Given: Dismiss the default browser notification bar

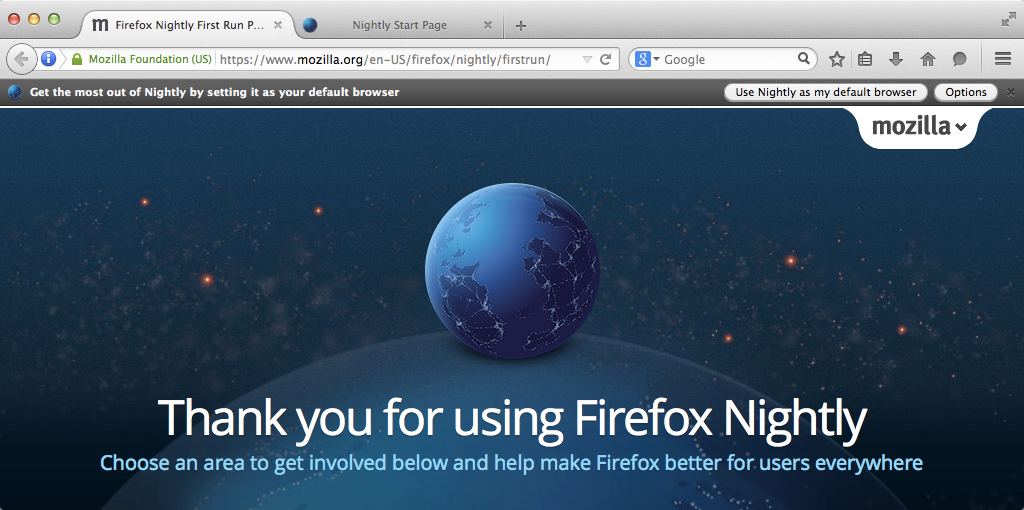Looking at the screenshot, I should [x=1011, y=92].
